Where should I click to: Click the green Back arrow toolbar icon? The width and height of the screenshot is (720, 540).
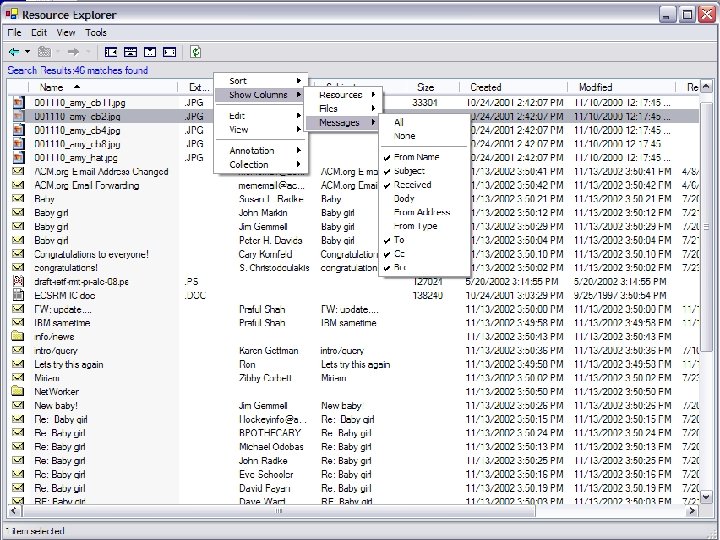point(14,52)
